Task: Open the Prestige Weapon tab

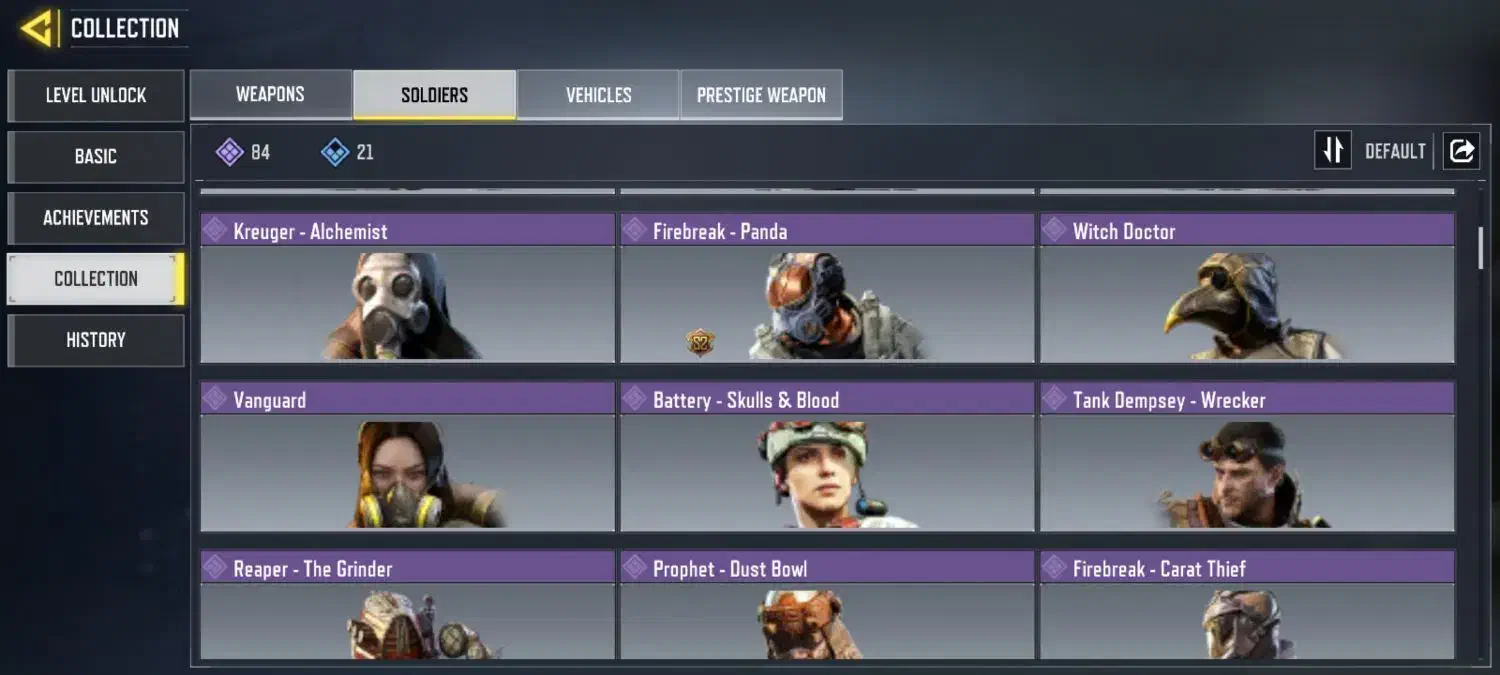Action: click(761, 95)
